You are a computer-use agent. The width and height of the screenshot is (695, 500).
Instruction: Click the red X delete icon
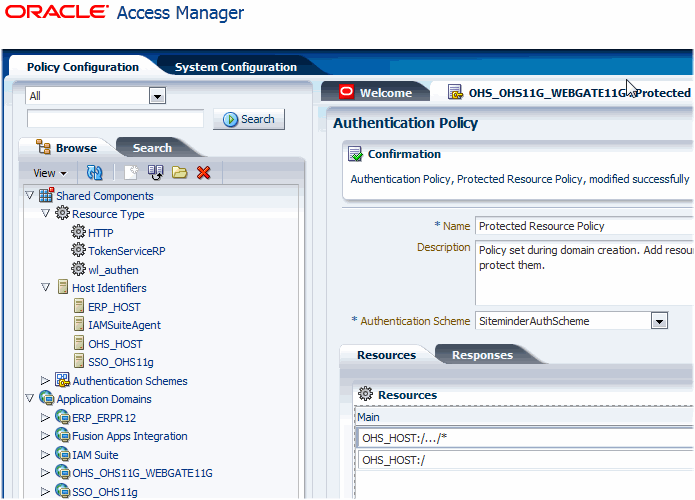pos(203,172)
